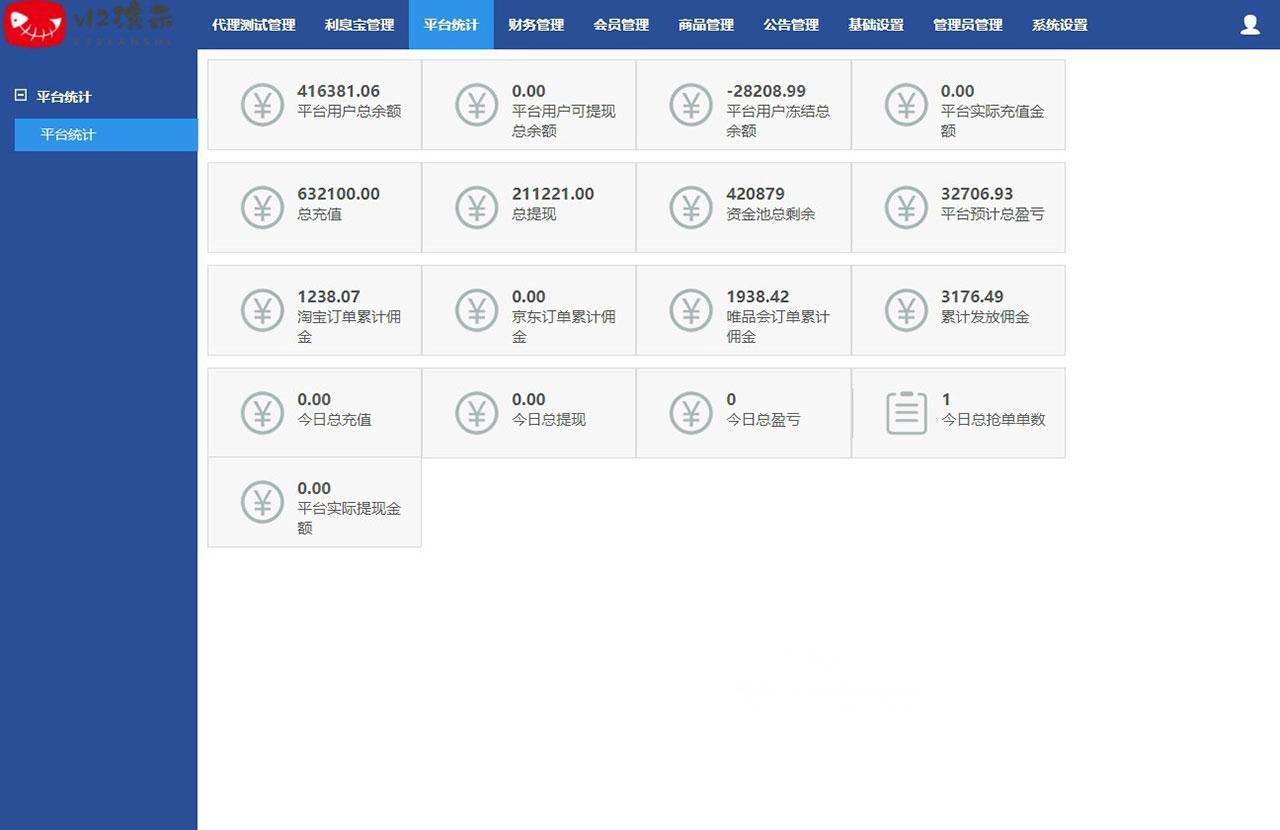1280x830 pixels.
Task: Click yen icon next to 累计发放佣金
Action: coord(906,310)
